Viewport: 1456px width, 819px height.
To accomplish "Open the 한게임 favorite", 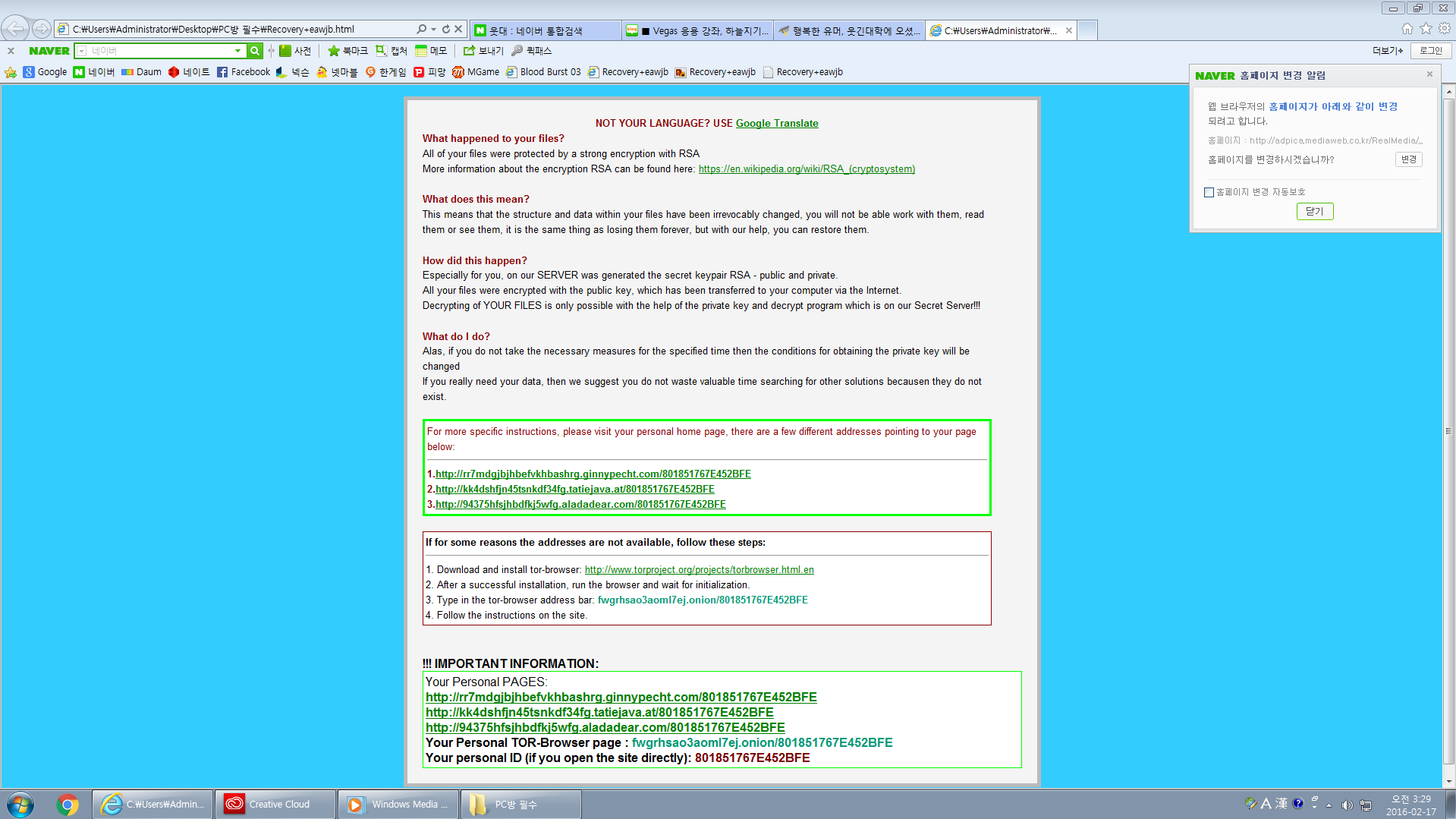I will click(385, 72).
